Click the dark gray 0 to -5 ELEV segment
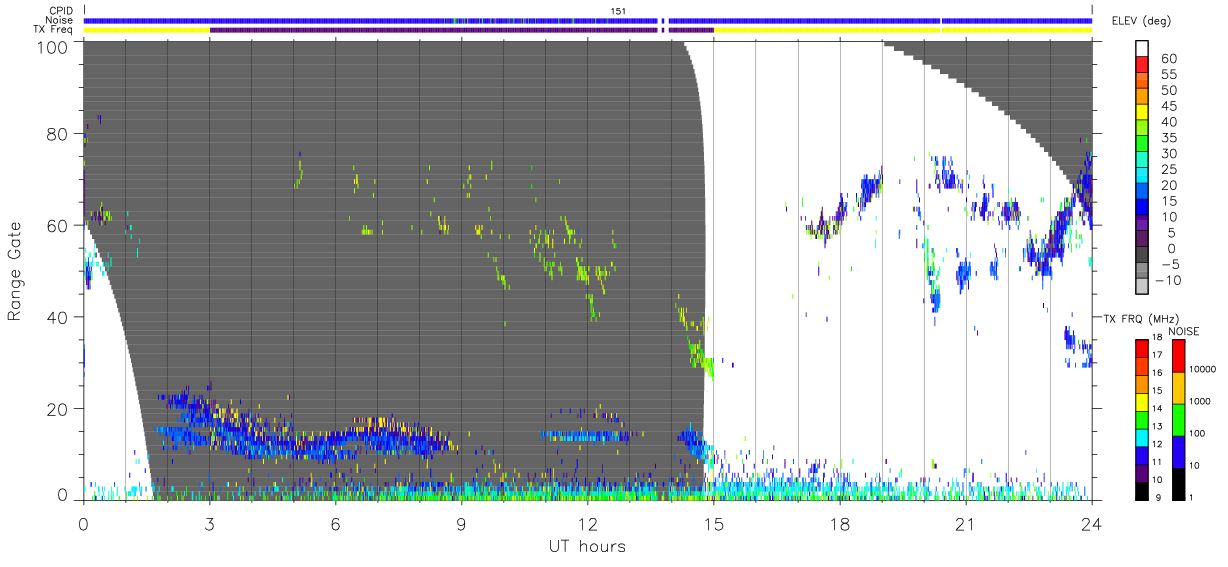 [1143, 256]
